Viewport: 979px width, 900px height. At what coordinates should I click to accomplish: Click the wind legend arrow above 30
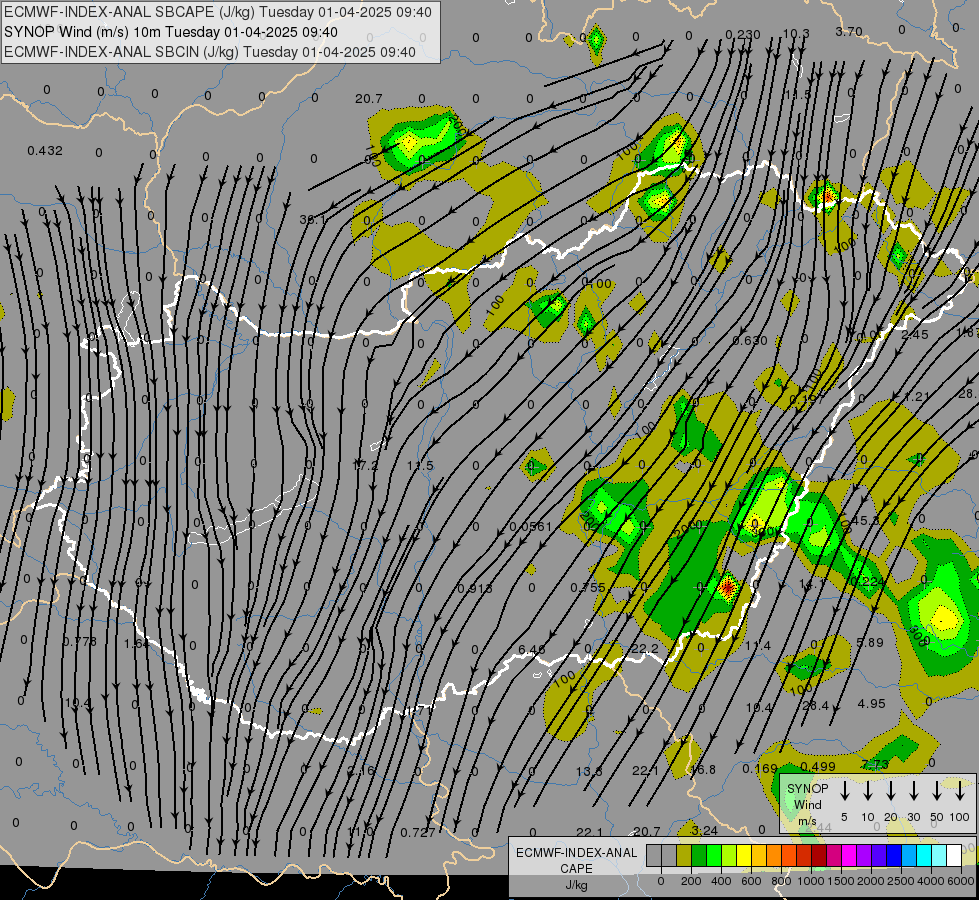913,791
